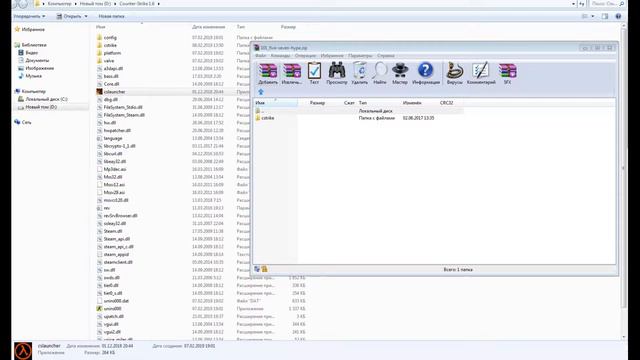
Task: Open the Explorer view options dropdown
Action: 593,16
